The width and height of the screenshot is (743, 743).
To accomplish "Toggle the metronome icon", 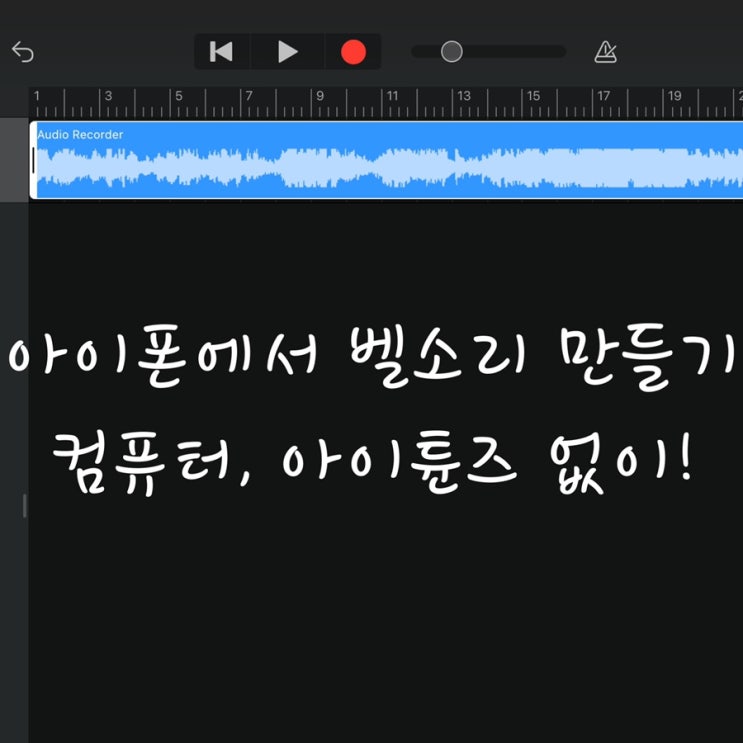I will pyautogui.click(x=606, y=52).
